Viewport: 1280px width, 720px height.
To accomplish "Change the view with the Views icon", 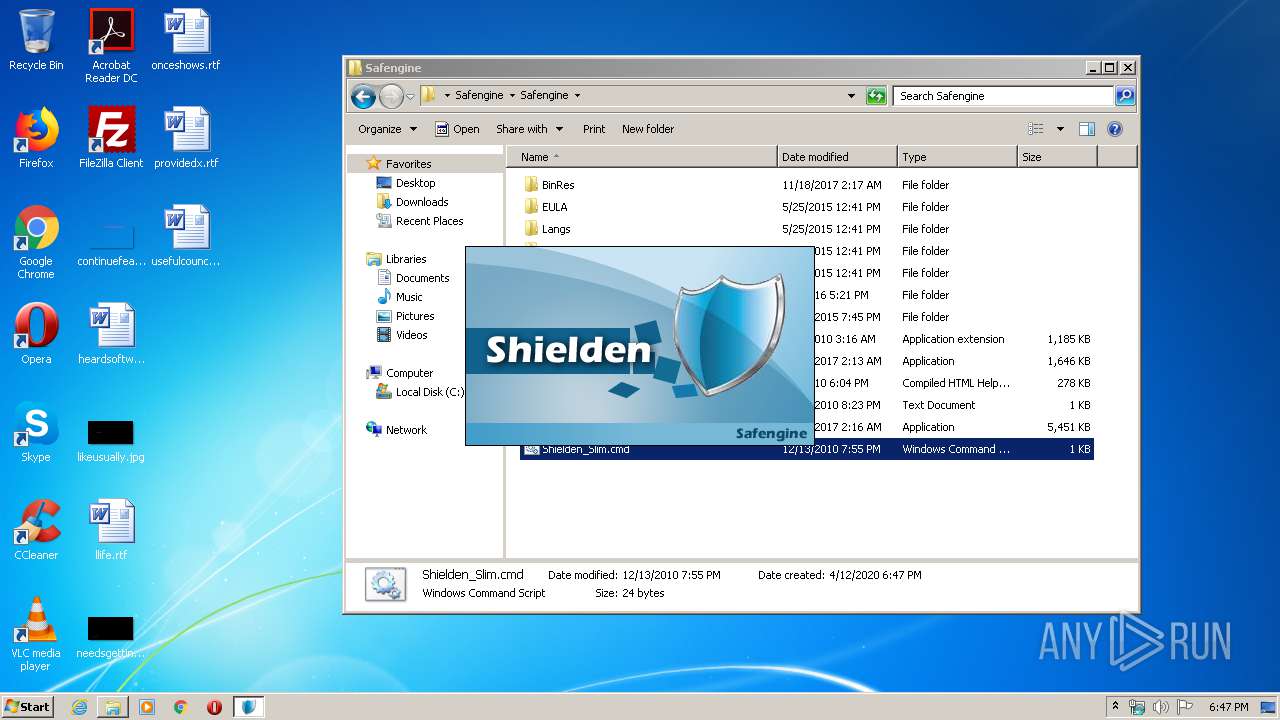I will point(1036,129).
